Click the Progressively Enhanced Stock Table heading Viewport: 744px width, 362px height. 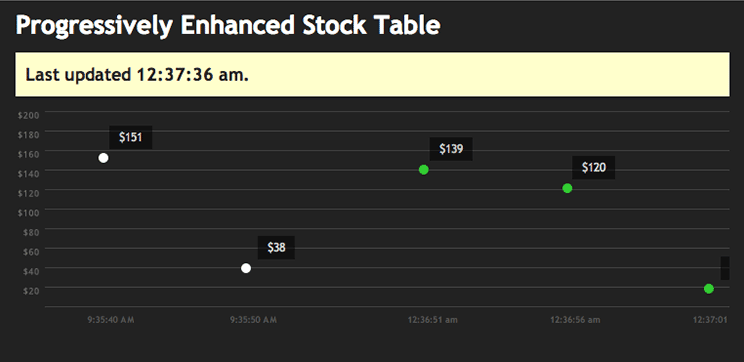228,25
